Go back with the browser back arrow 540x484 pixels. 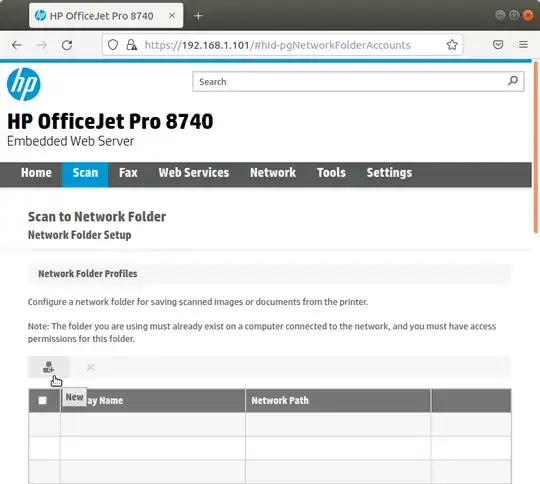click(17, 45)
